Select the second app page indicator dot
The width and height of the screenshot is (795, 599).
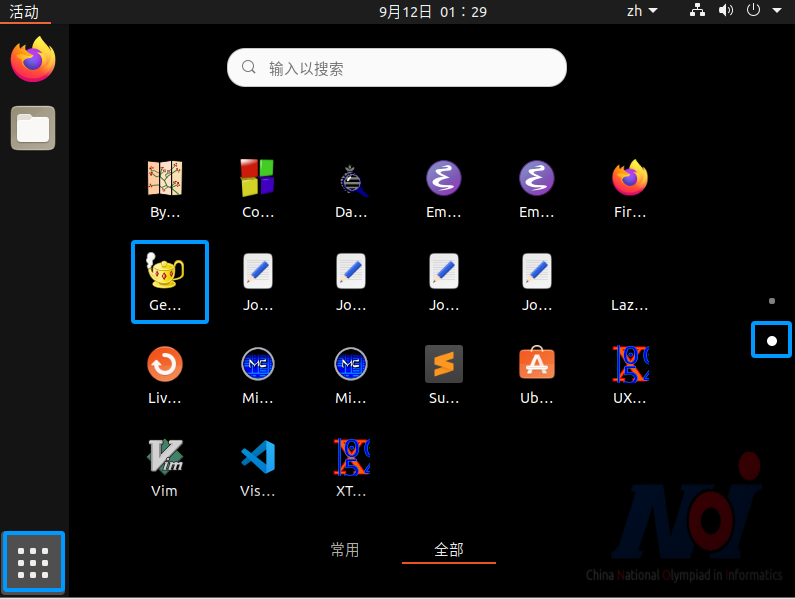(x=772, y=340)
